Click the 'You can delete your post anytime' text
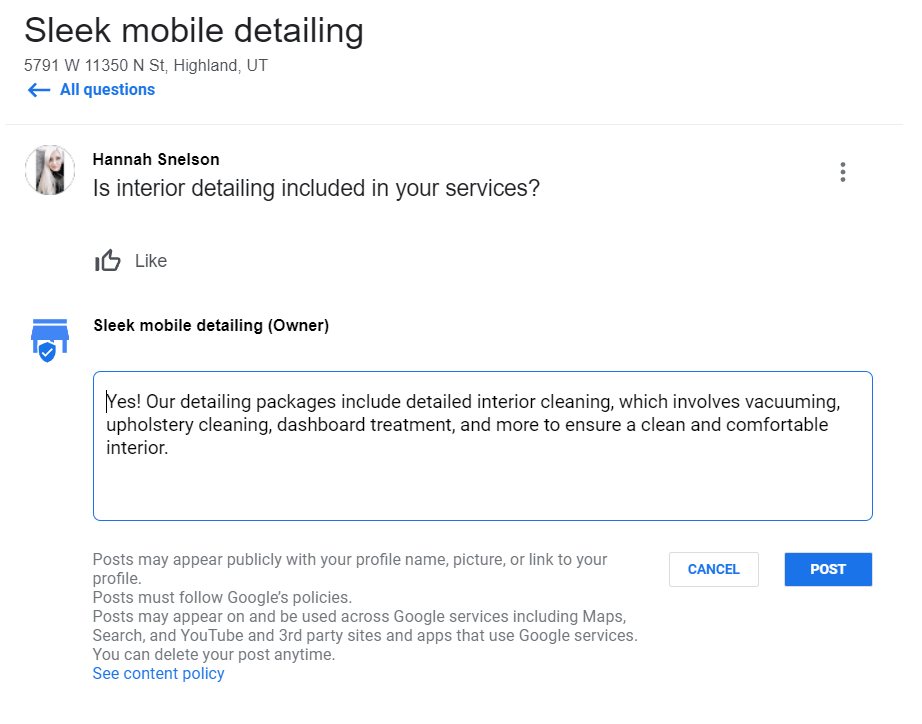The height and width of the screenshot is (724, 922). (x=213, y=655)
